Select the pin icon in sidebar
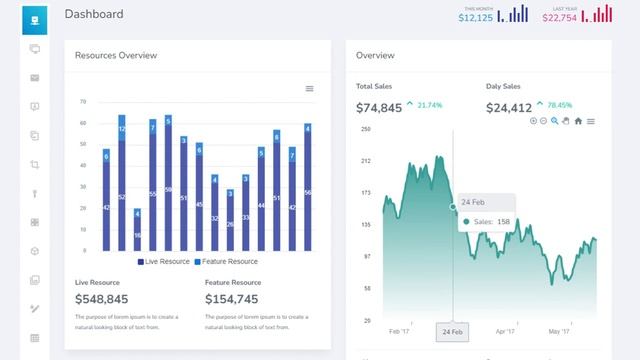Viewport: 640px width, 360px height. (35, 193)
